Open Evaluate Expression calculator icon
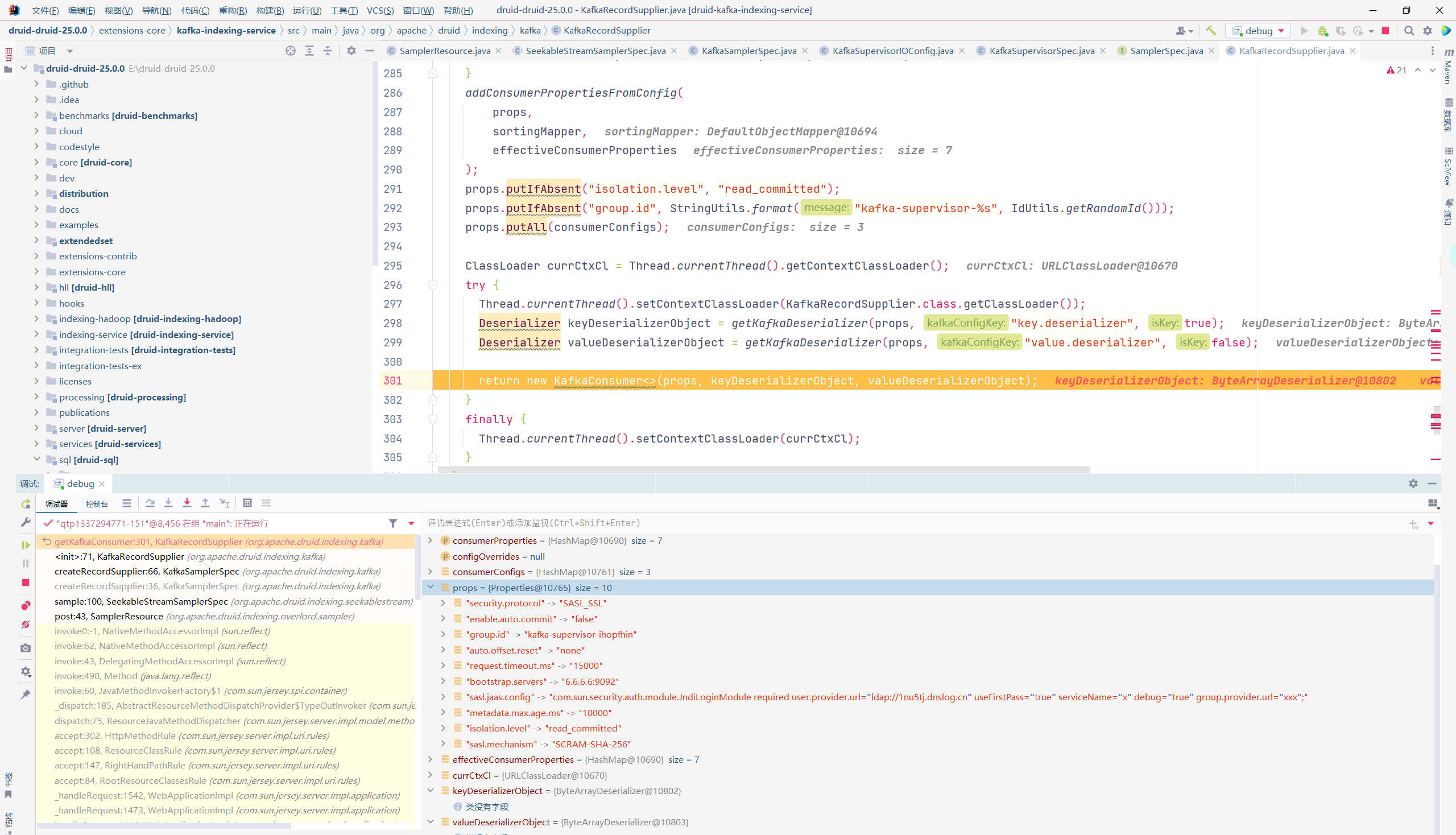This screenshot has height=835, width=1456. [x=247, y=503]
